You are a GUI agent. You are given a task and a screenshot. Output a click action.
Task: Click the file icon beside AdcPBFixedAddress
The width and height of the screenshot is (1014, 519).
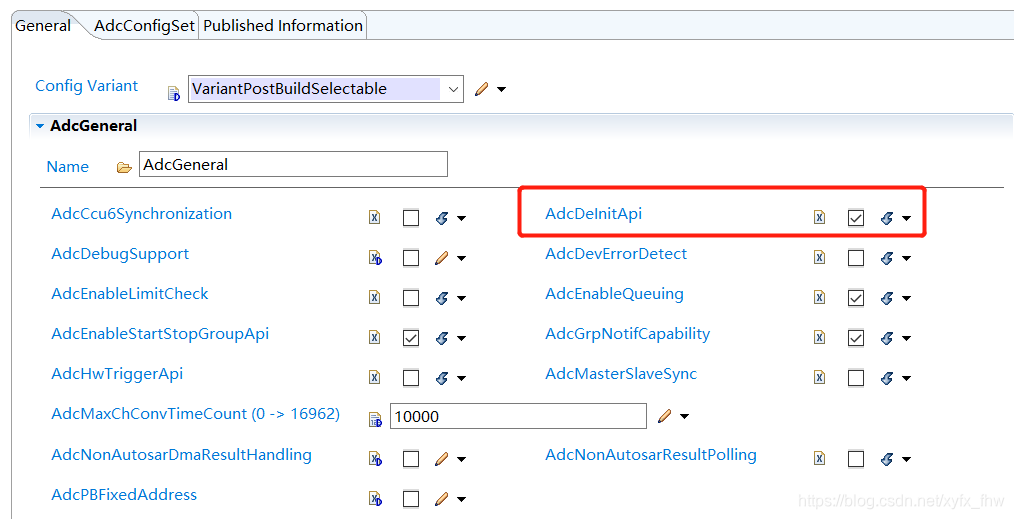[x=374, y=499]
